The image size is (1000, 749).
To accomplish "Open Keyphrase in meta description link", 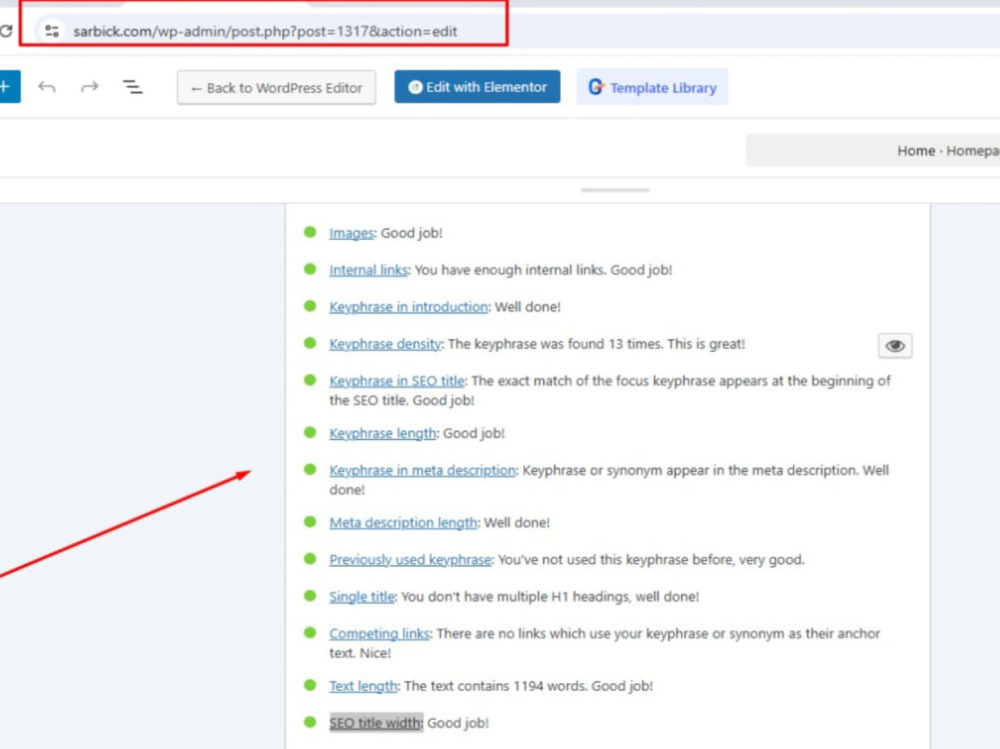I will (422, 470).
